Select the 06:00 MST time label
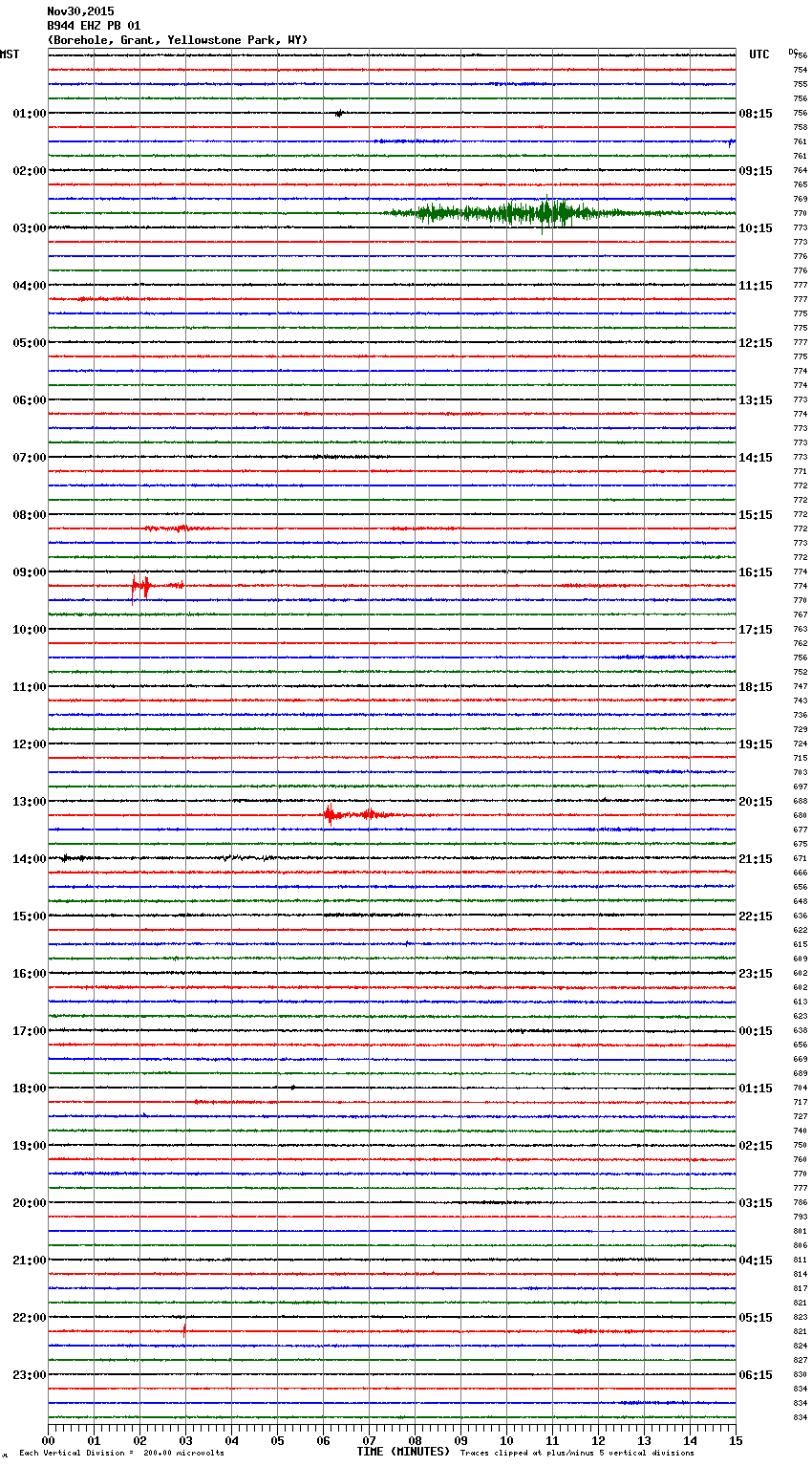Screen dimensions: 812x1466 click(30, 400)
